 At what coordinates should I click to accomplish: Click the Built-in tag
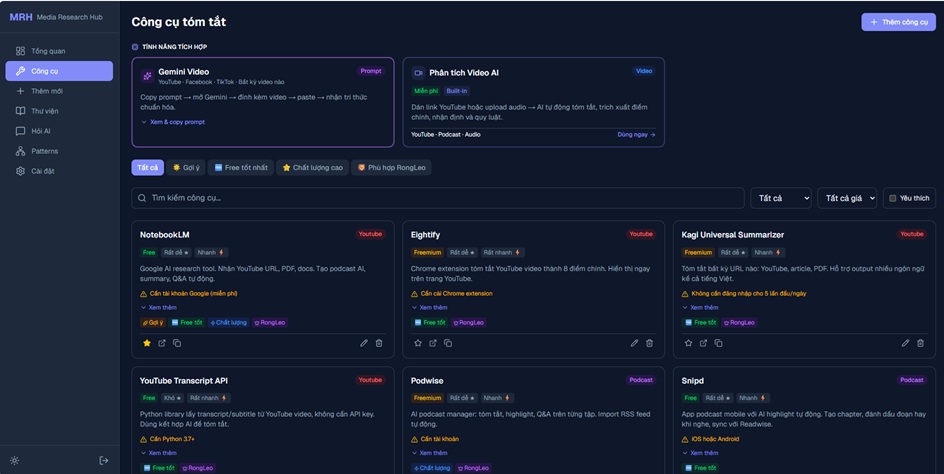coord(457,91)
